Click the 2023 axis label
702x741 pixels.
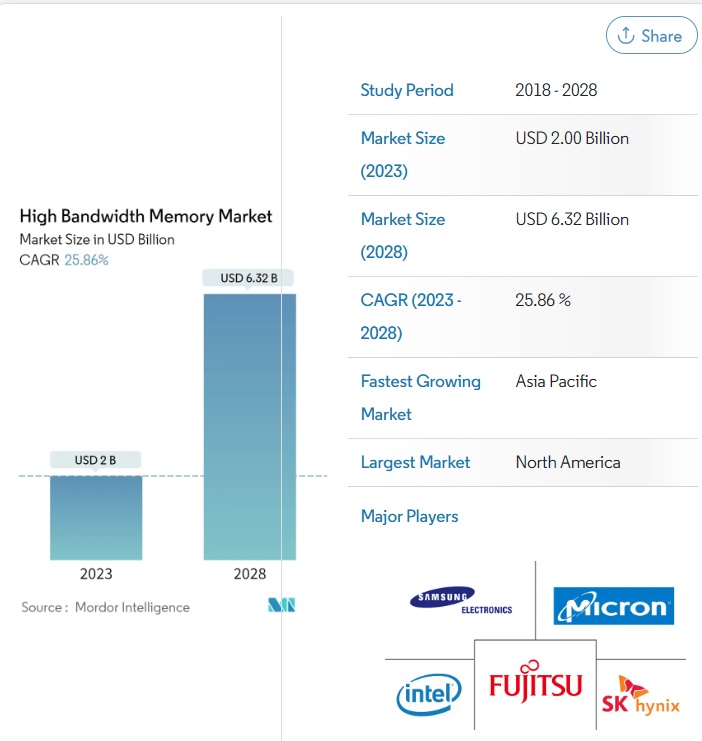tap(96, 574)
